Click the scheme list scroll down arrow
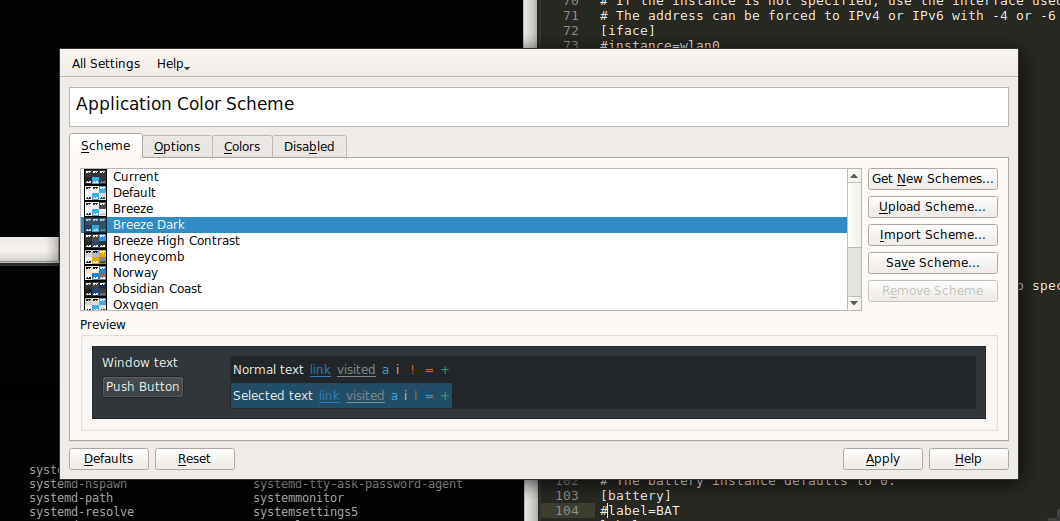 854,303
